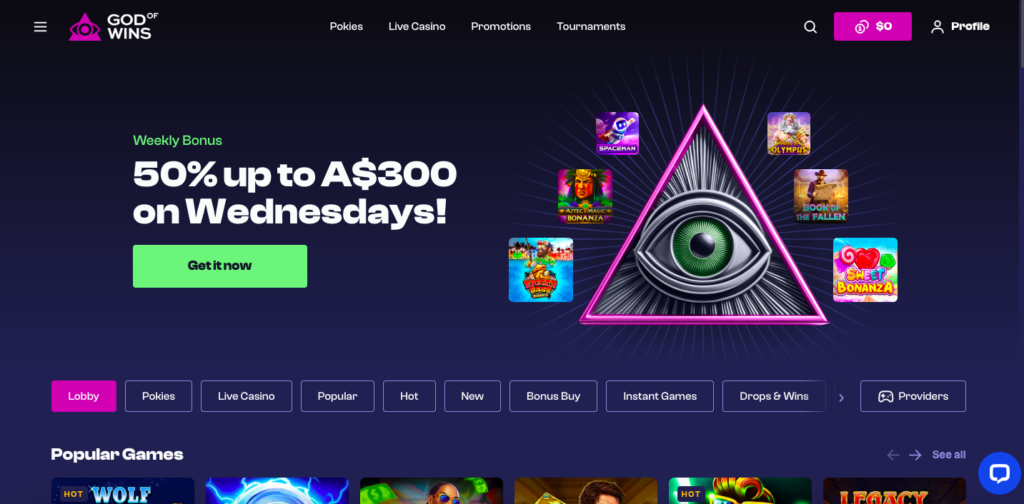This screenshot has width=1024, height=504.
Task: Select the Sweet Bonanza game icon
Action: [865, 270]
